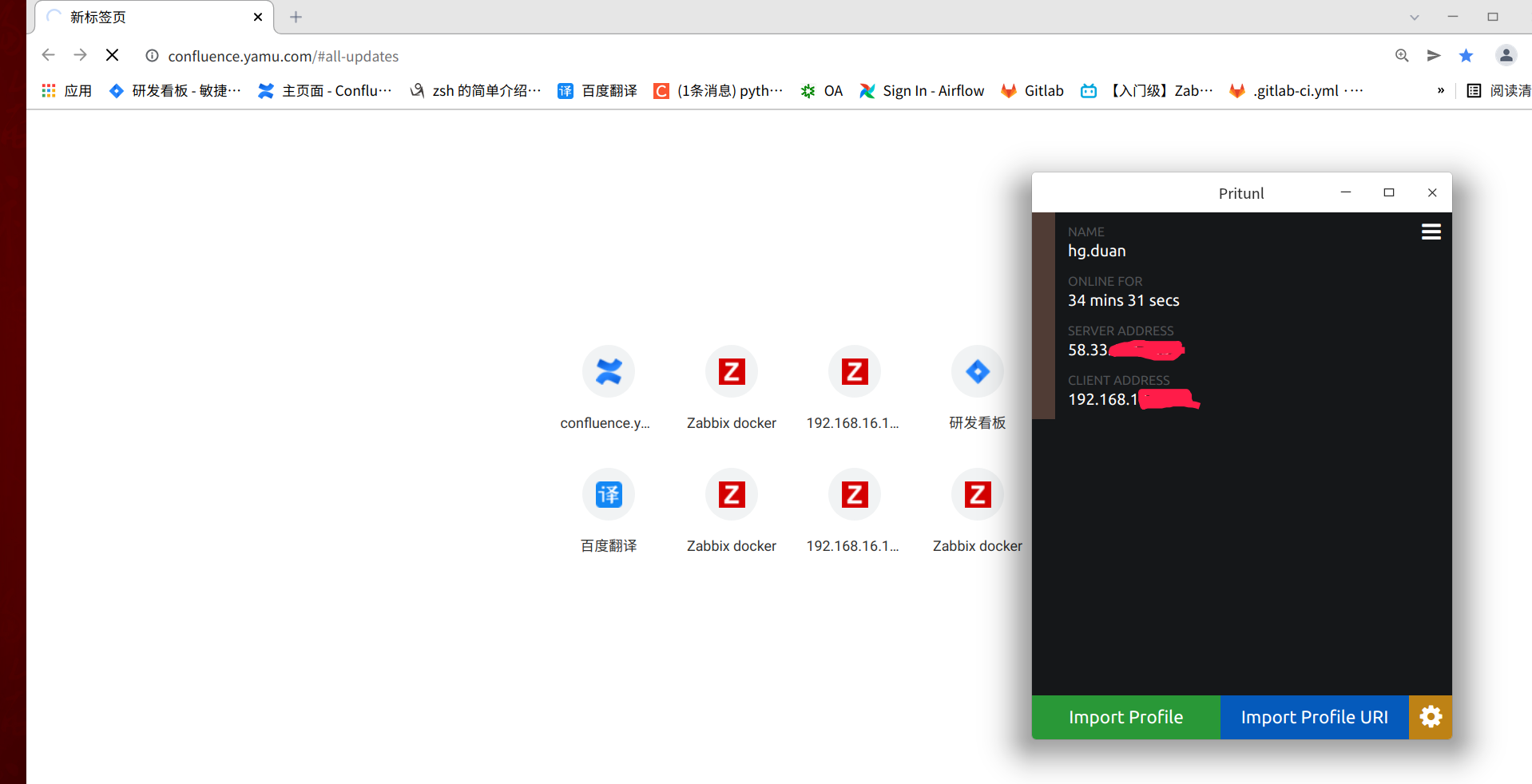The image size is (1532, 784).
Task: Click the Import Profile URI button
Action: click(1314, 717)
